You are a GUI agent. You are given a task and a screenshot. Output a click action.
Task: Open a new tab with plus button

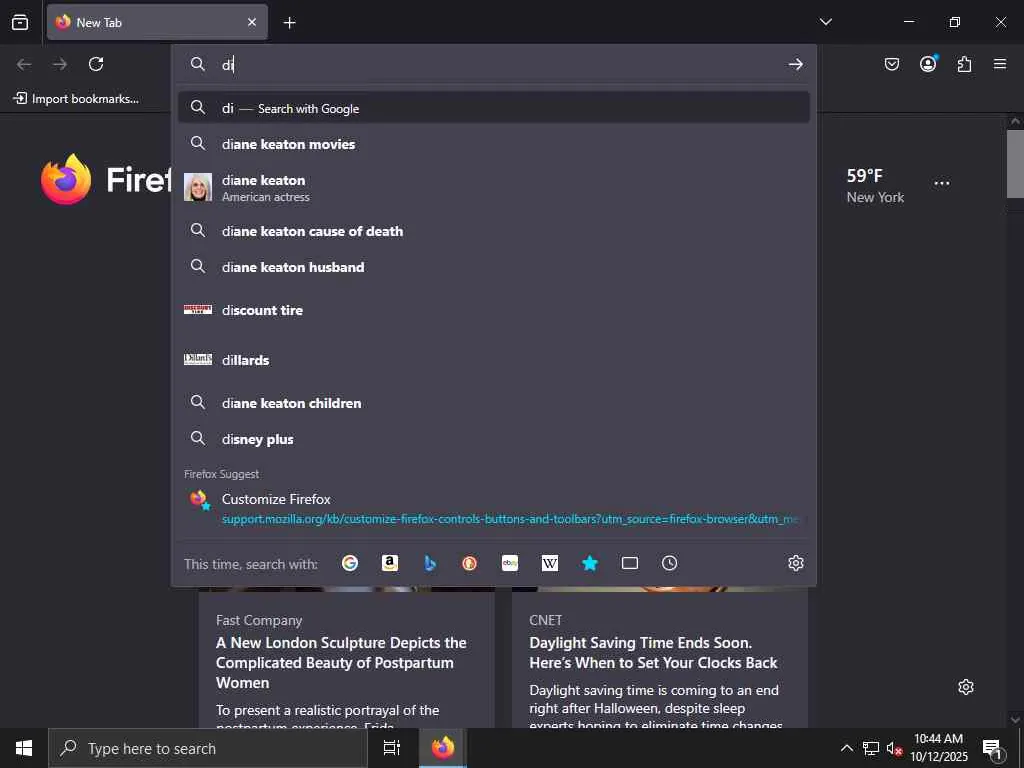[289, 23]
